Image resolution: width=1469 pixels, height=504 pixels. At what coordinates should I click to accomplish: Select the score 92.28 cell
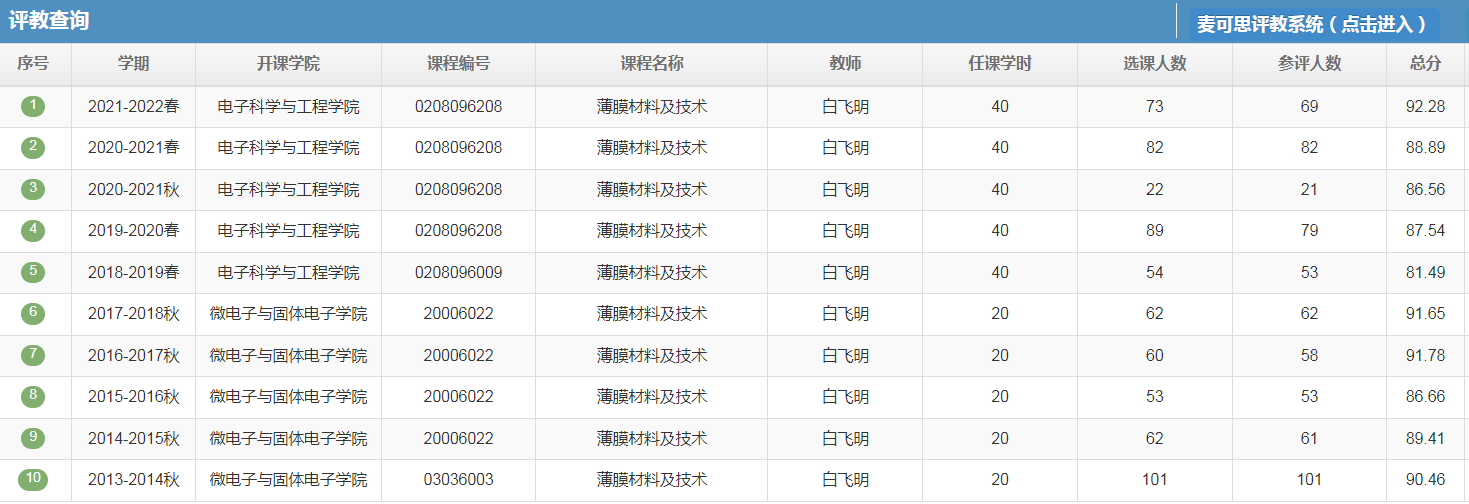point(1425,106)
